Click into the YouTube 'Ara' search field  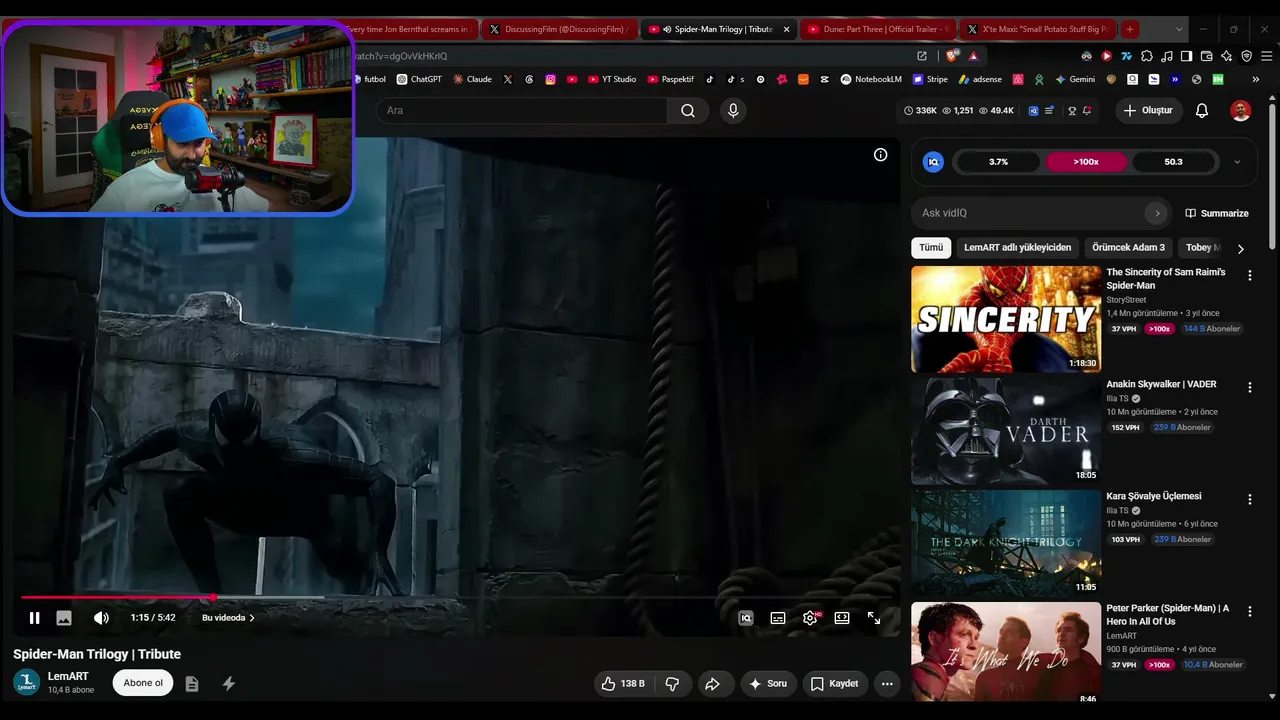[521, 111]
